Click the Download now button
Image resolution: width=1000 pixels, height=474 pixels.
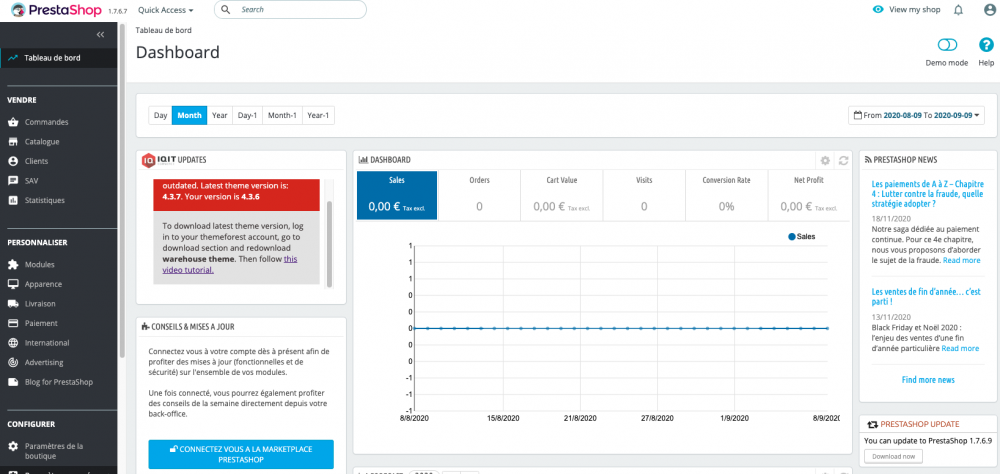(893, 457)
